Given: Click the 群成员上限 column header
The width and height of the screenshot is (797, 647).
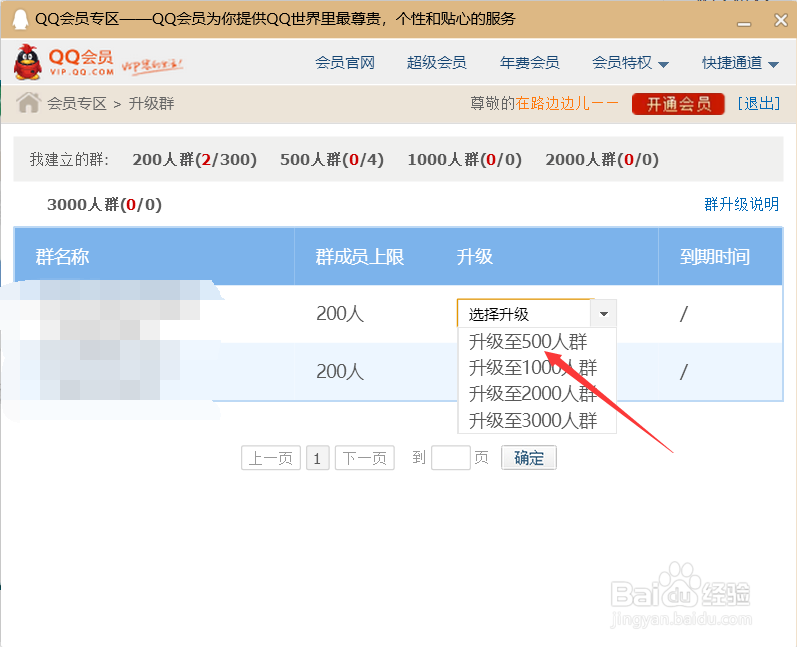Looking at the screenshot, I should (x=359, y=257).
